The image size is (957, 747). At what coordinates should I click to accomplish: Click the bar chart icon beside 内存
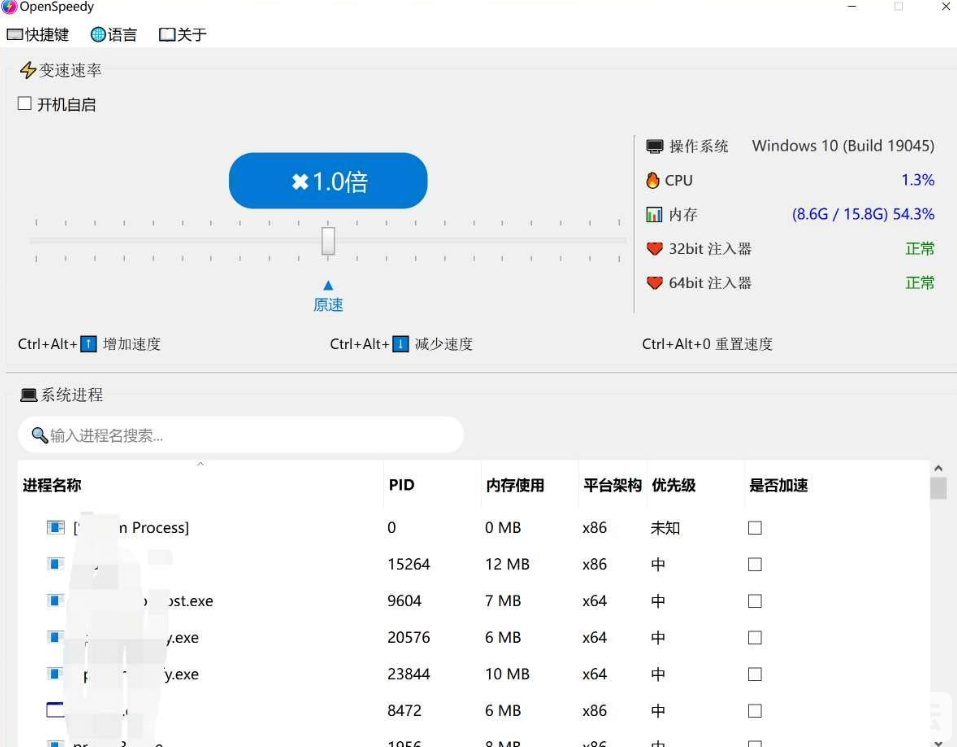[x=654, y=214]
